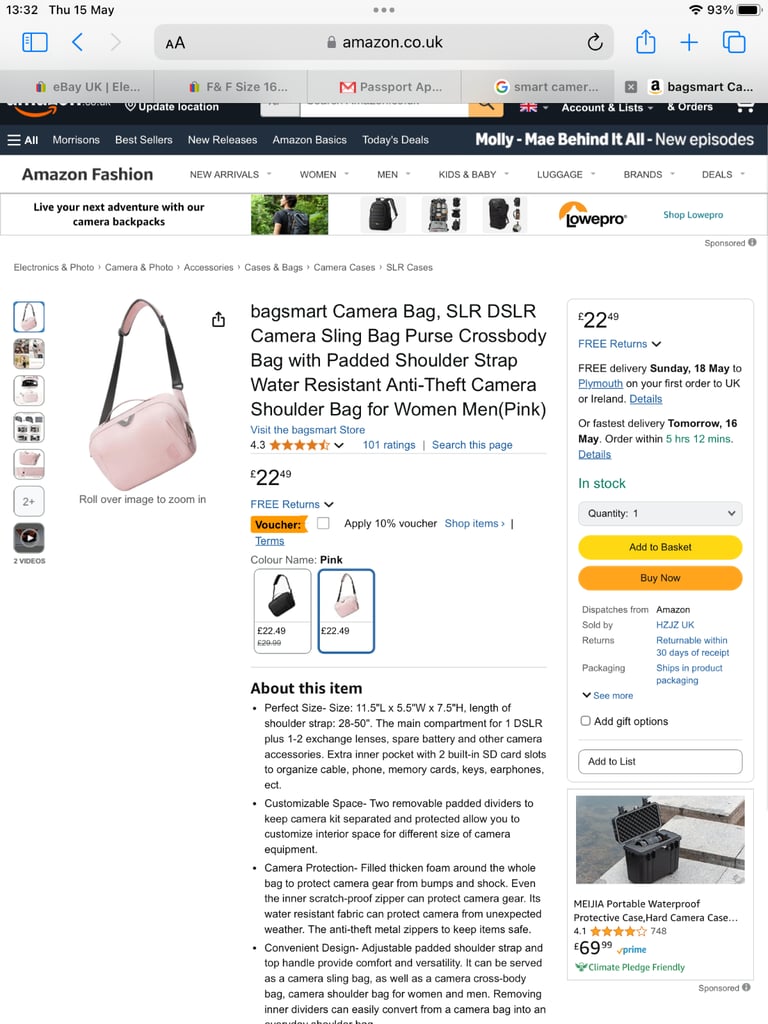Reload the amazon.co.uk page
Screen dimensions: 768x1024
coord(594,42)
